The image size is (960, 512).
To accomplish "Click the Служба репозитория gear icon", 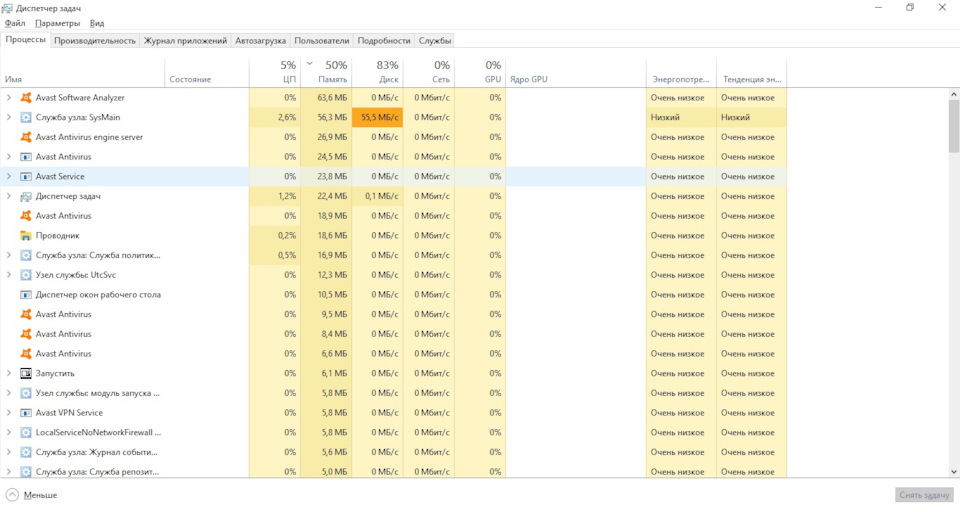I will click(26, 472).
